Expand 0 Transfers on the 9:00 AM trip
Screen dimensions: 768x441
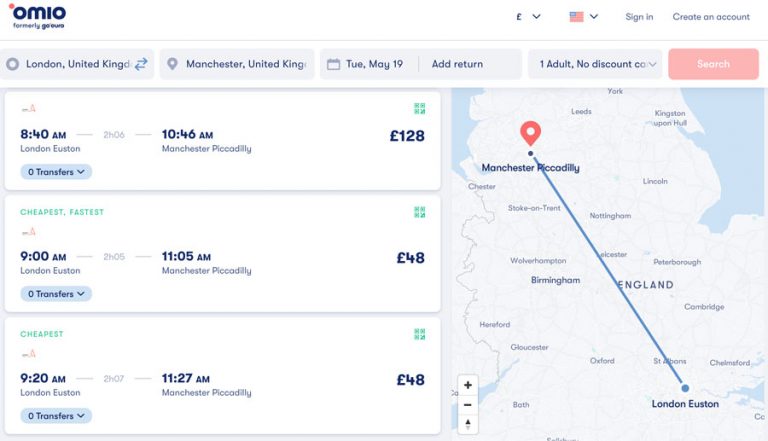point(56,294)
